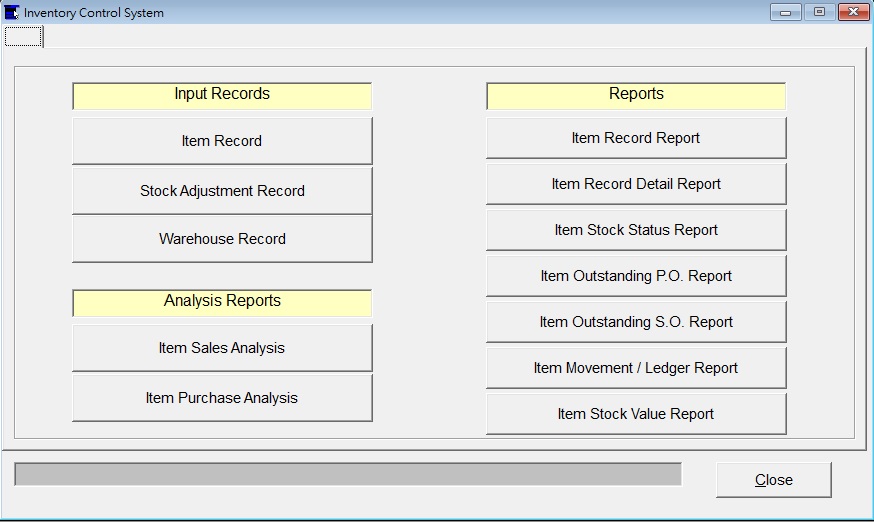Click the blank toolbar button under the title

point(23,37)
